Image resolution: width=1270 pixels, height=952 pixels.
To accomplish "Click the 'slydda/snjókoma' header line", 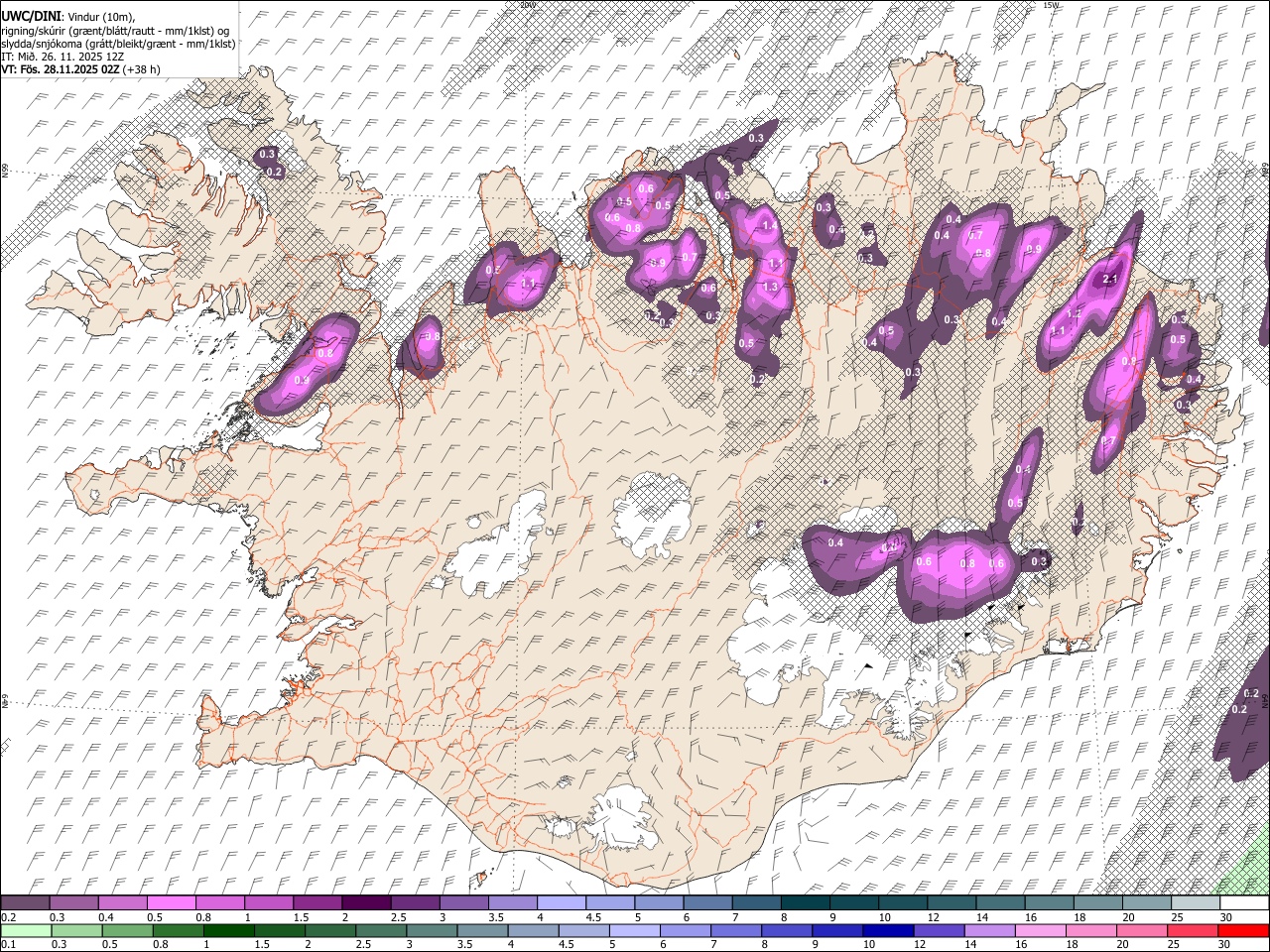I will (119, 44).
